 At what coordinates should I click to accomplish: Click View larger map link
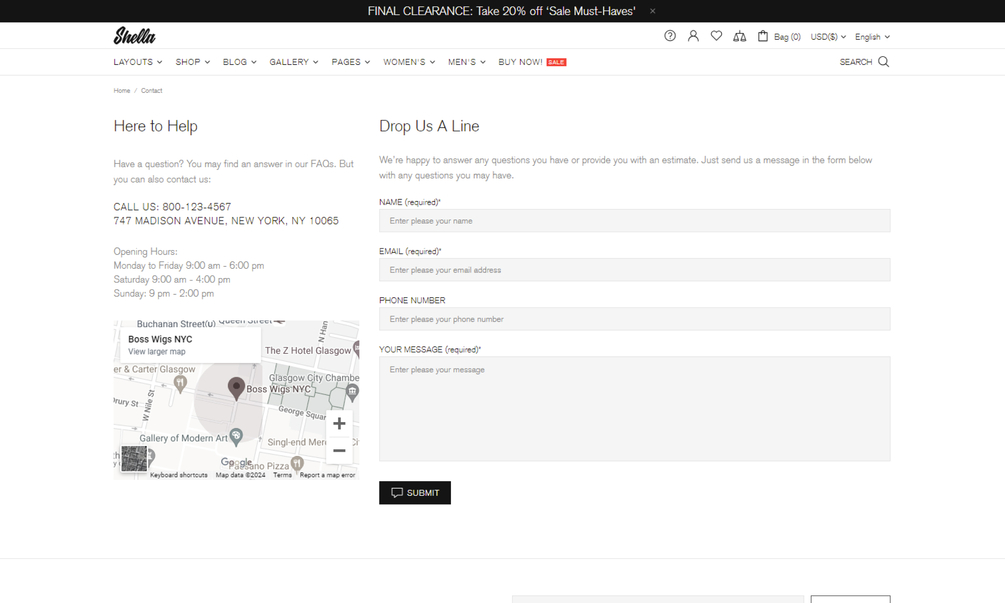click(156, 352)
